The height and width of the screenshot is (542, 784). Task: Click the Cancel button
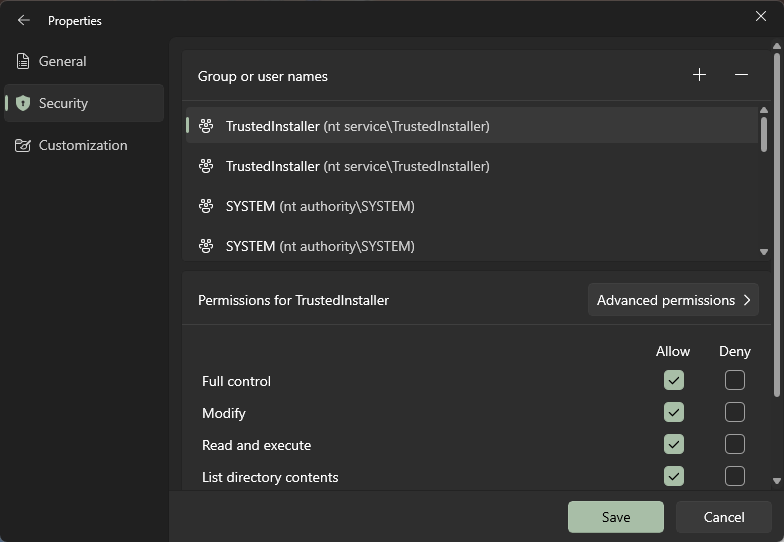723,517
